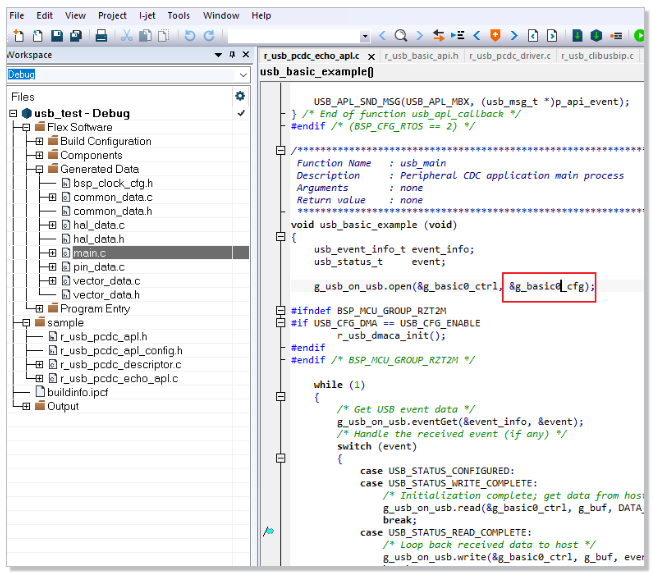Viewport: 653px width, 577px height.
Task: Pin the Workspace panel with the pushpin
Action: pos(232,55)
